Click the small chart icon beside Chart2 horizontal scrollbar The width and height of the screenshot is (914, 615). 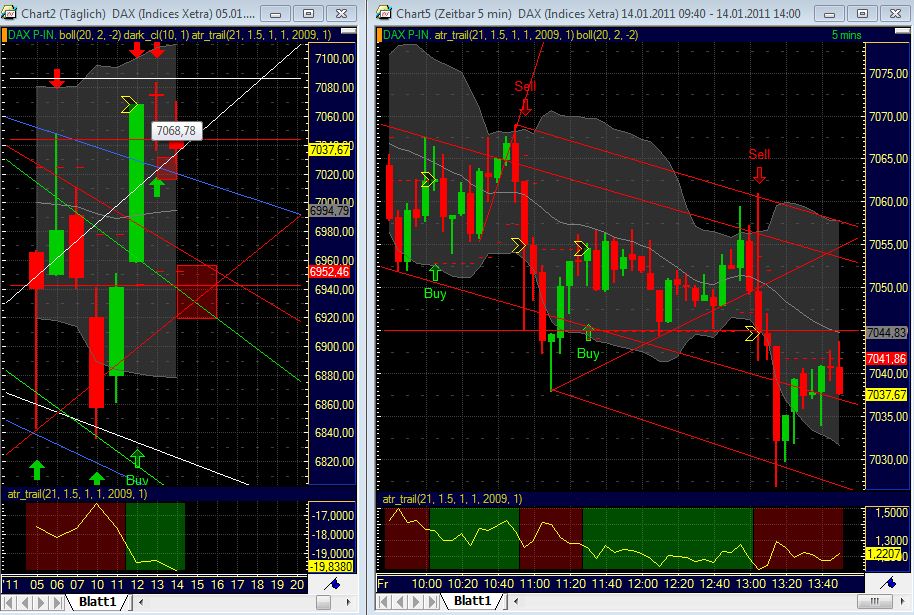(333, 585)
